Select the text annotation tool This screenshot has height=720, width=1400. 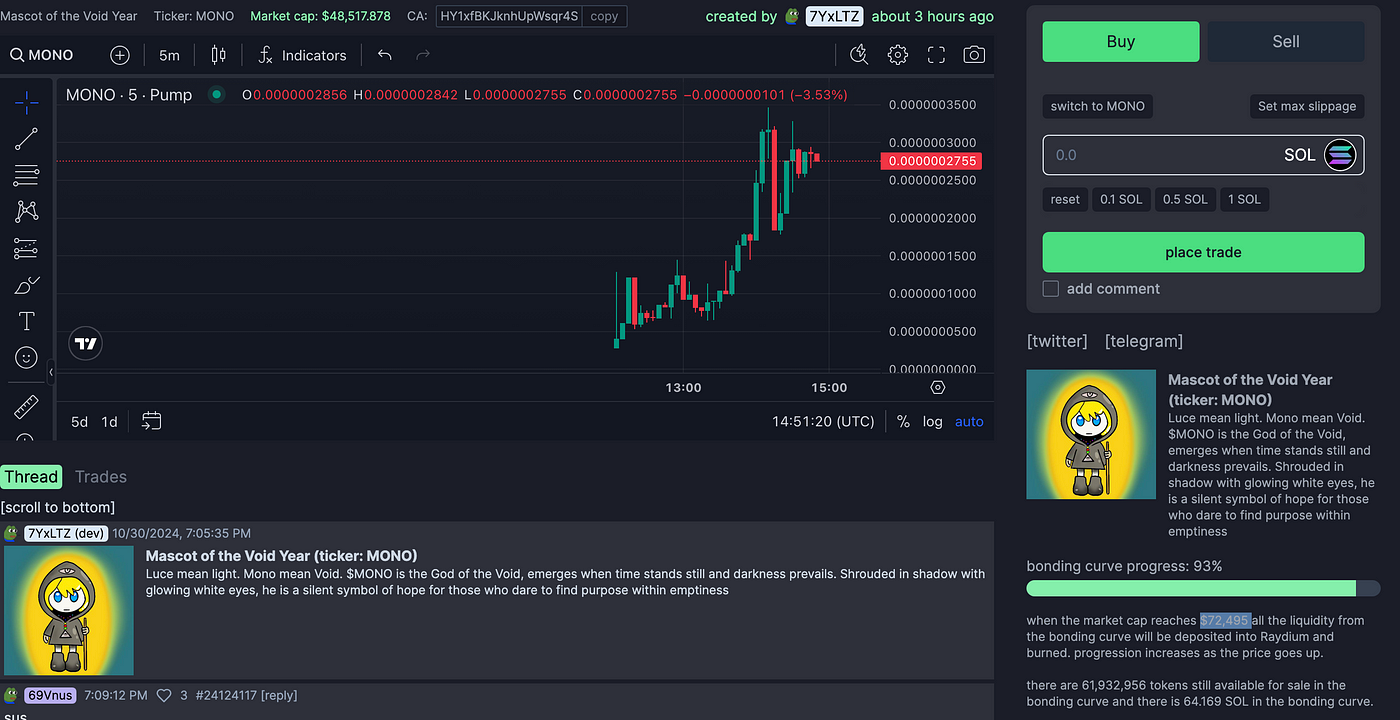(27, 321)
